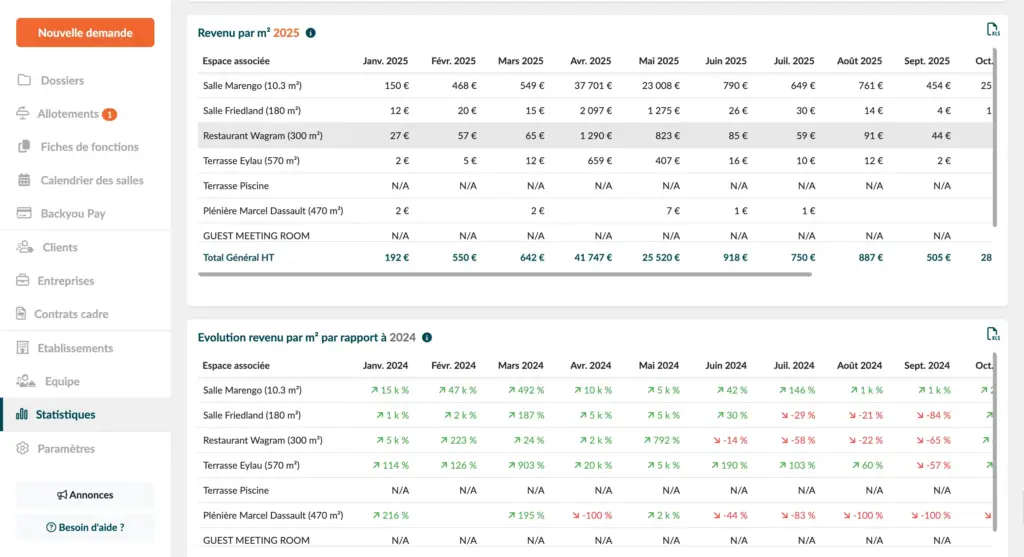This screenshot has height=557, width=1024.
Task: Open the Equipe menu item
Action: pyautogui.click(x=62, y=381)
